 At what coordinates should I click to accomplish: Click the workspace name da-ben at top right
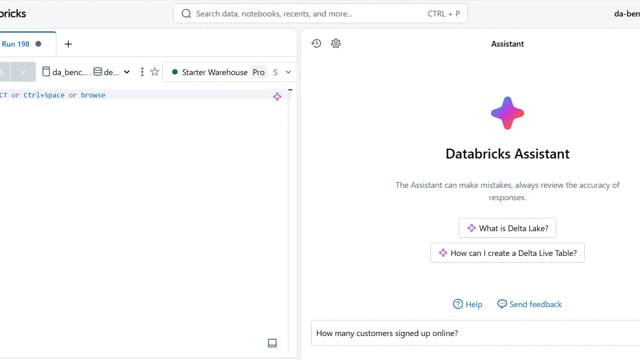627,13
